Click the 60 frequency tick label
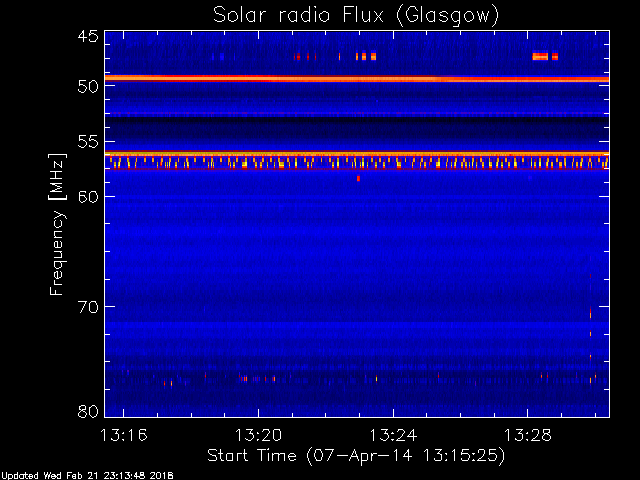640x480 pixels. [x=88, y=197]
